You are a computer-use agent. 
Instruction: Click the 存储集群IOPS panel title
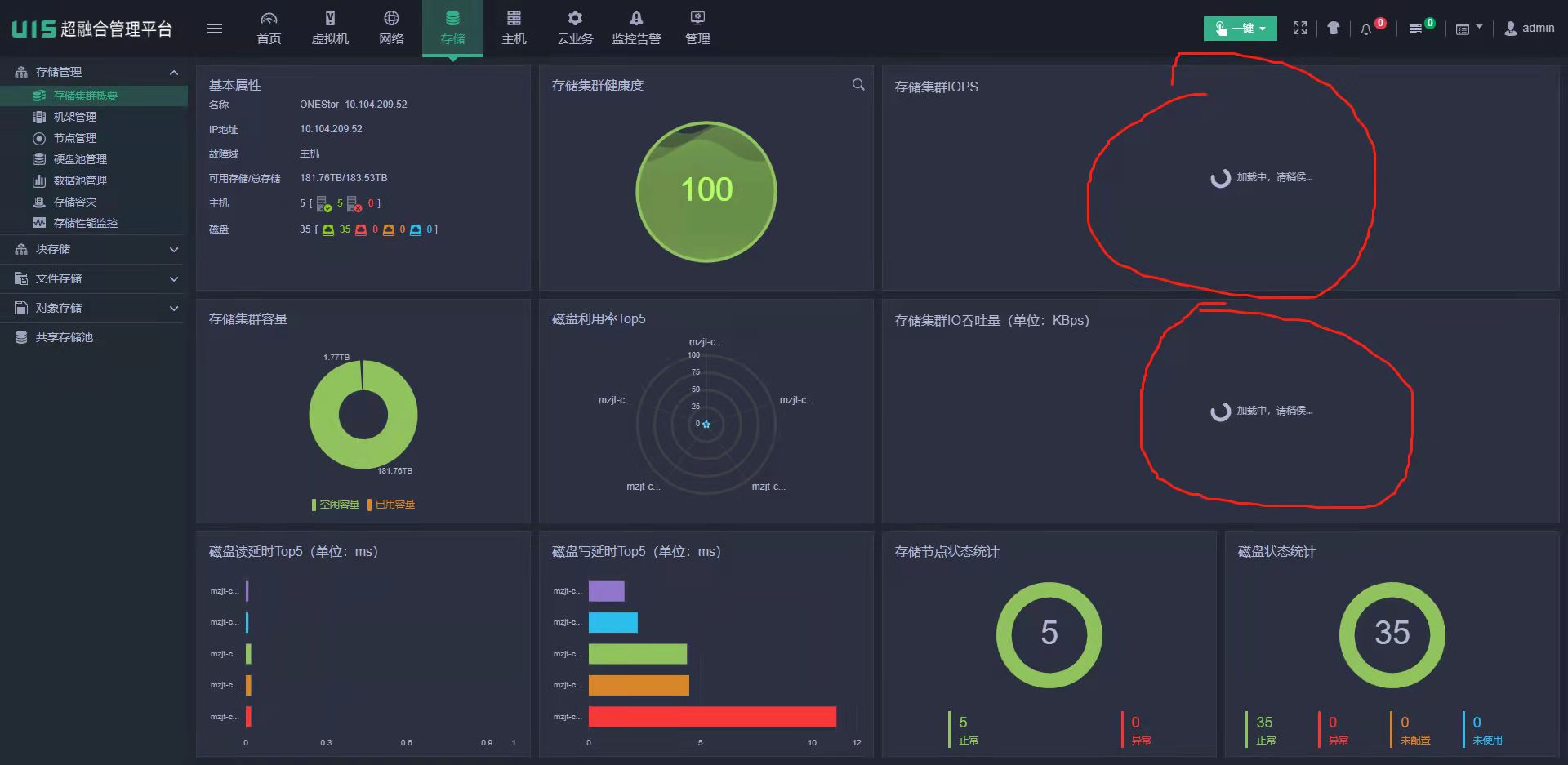(x=937, y=87)
